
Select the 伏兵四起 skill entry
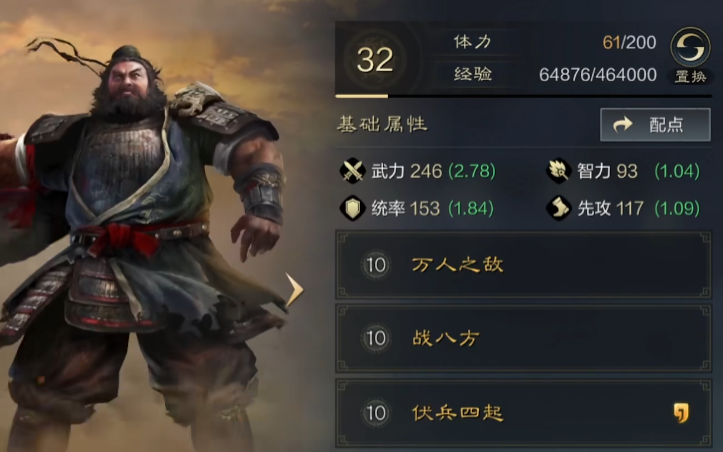(523, 414)
